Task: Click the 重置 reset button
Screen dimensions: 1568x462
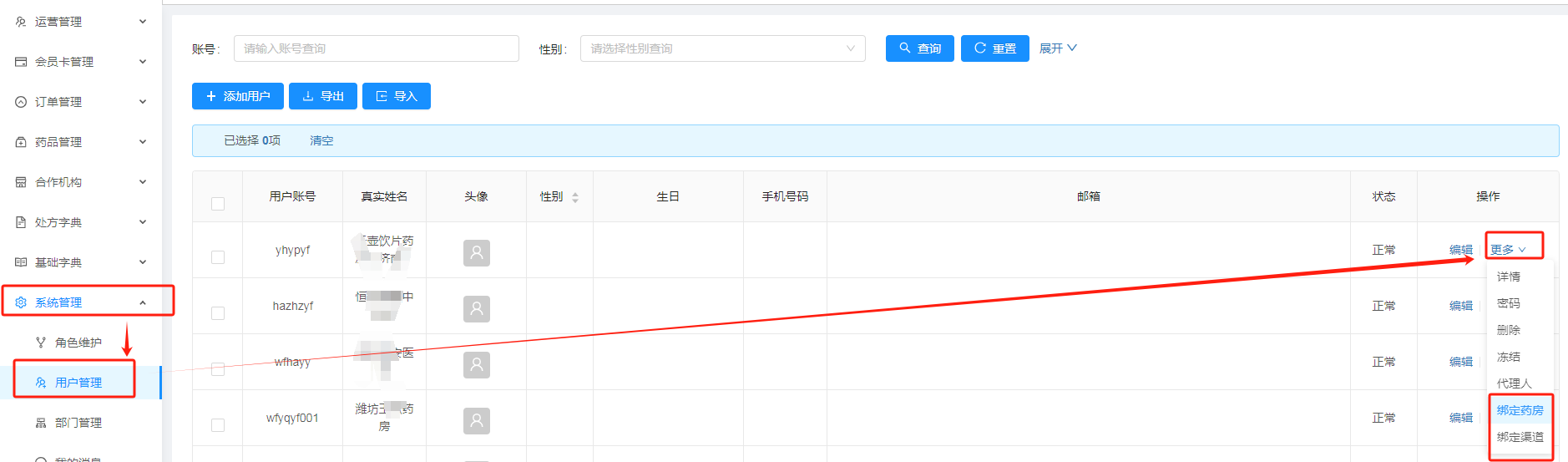Action: (994, 48)
